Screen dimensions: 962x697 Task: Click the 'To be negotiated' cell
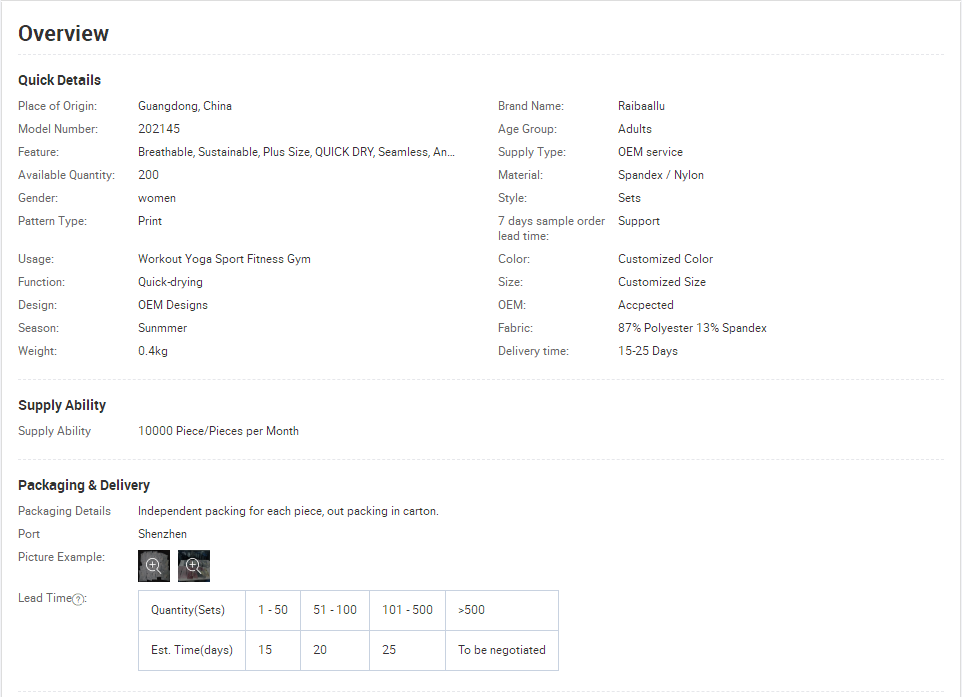[502, 650]
